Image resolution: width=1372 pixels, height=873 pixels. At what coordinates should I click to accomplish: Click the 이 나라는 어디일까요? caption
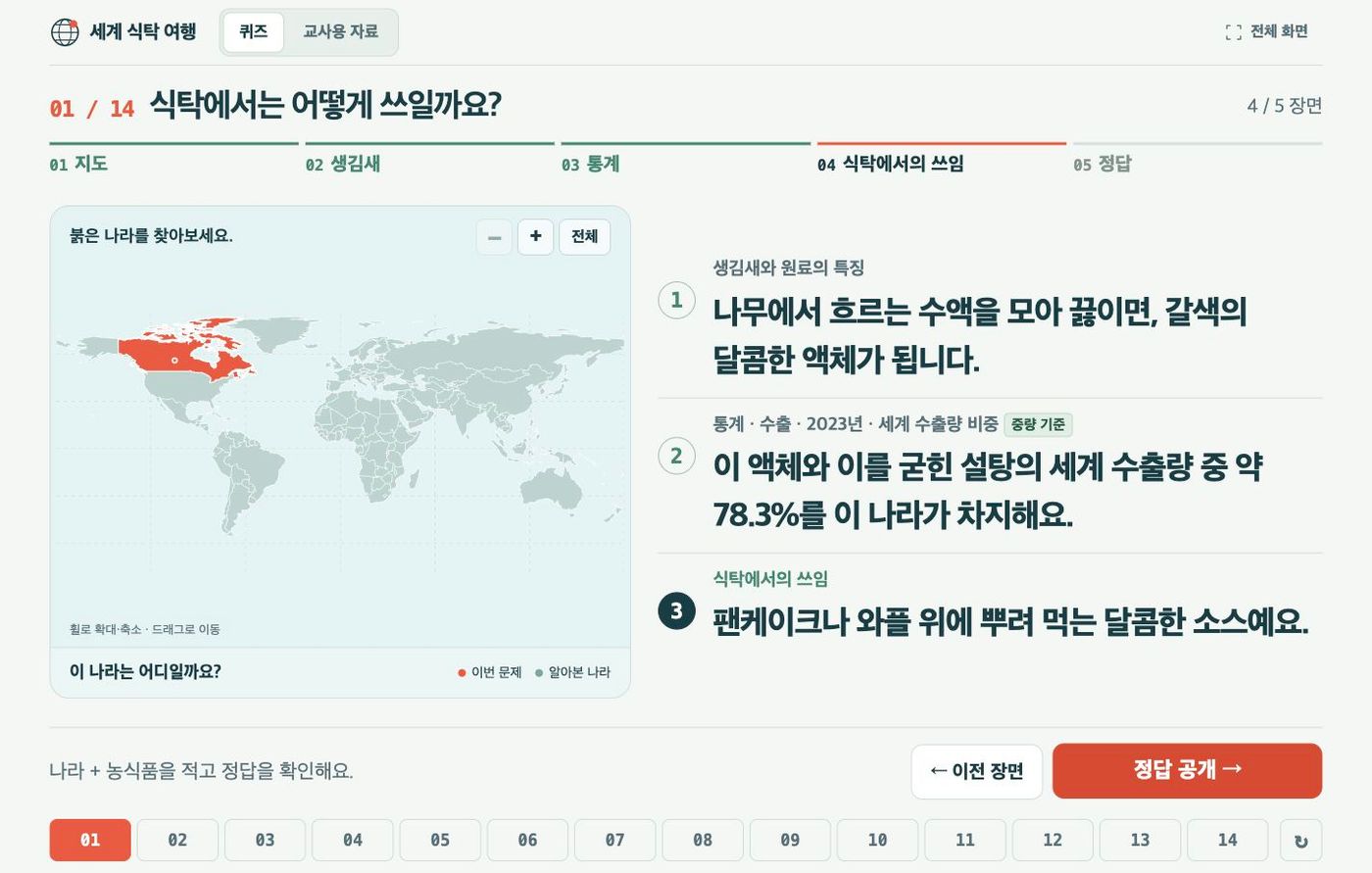(145, 672)
